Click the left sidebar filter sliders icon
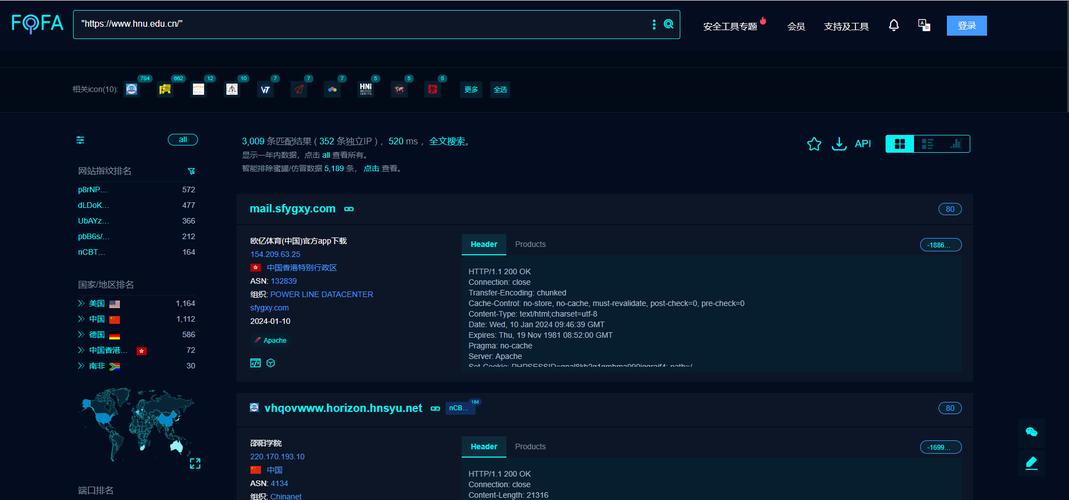This screenshot has width=1069, height=500. click(x=81, y=140)
